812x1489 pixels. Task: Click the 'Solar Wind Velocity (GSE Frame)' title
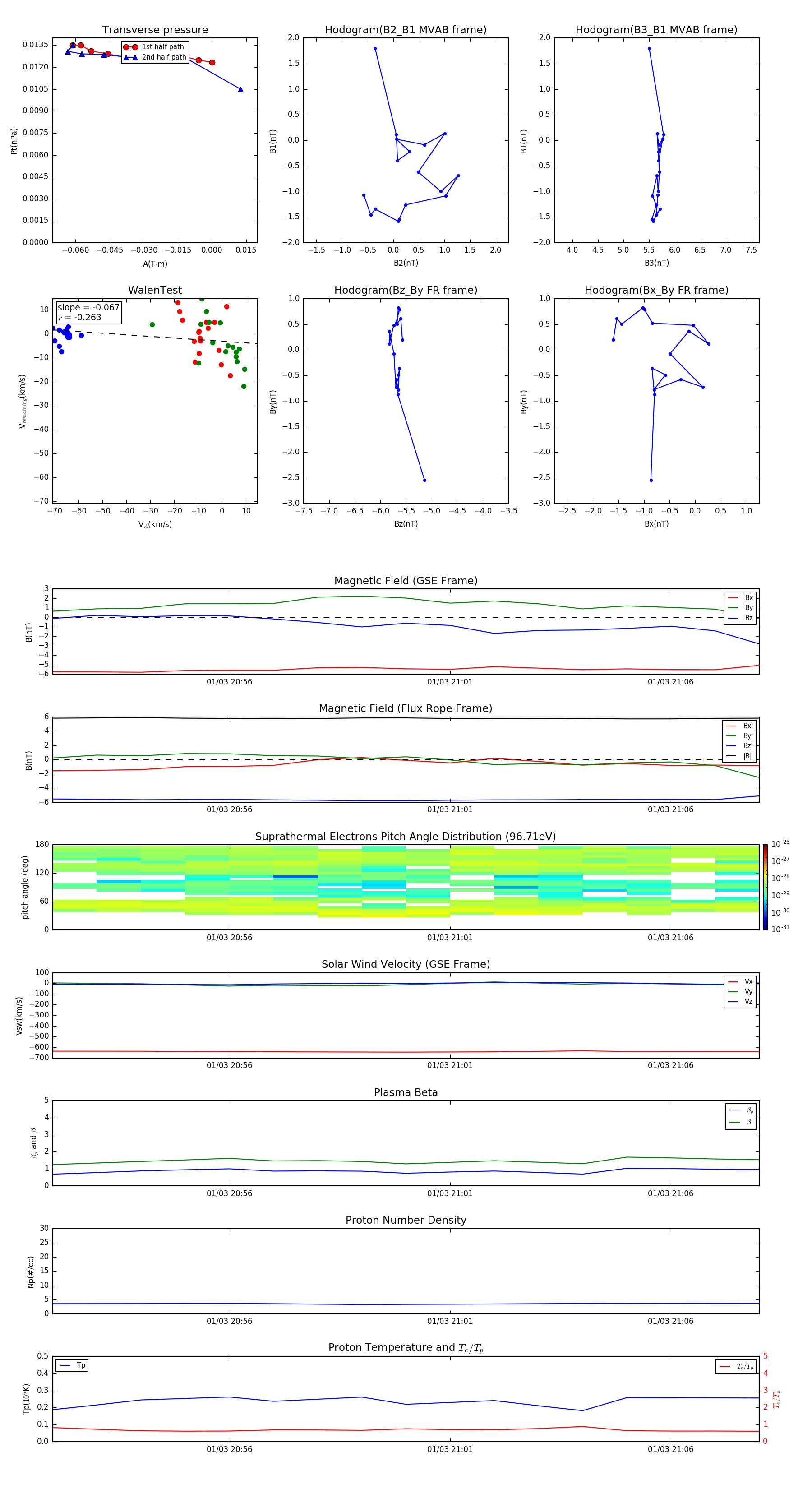click(406, 965)
